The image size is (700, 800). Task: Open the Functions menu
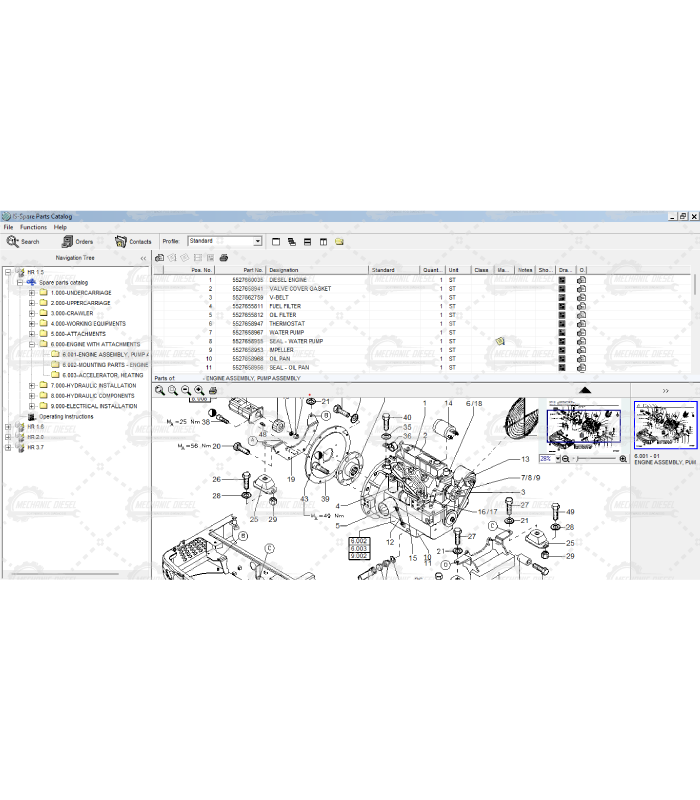[33, 227]
